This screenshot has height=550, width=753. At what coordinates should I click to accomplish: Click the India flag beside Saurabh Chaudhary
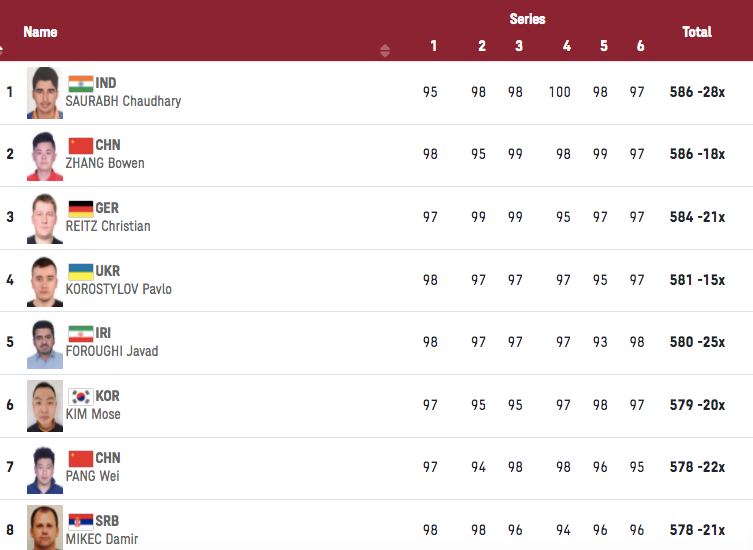pos(80,83)
